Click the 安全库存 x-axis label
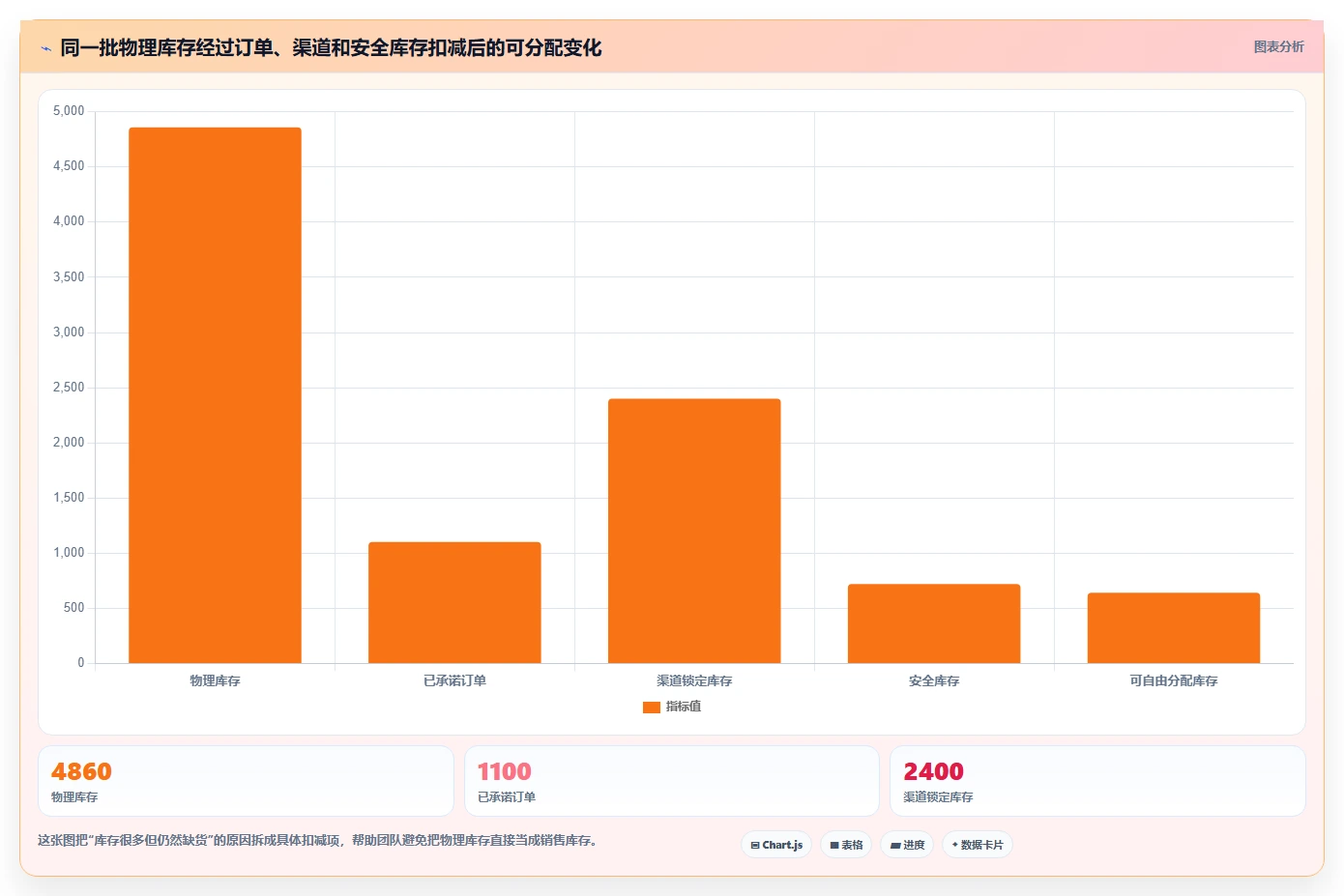 [x=934, y=681]
